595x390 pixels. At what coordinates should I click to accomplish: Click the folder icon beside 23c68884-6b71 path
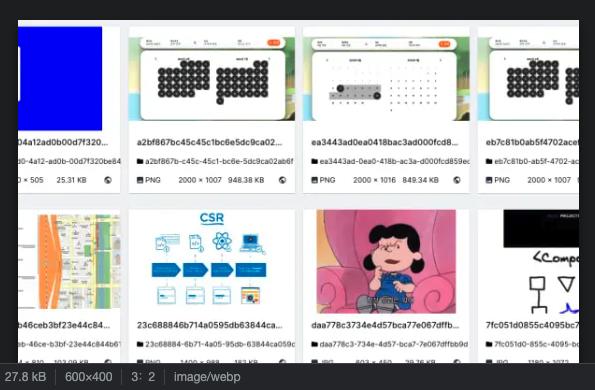pyautogui.click(x=140, y=344)
